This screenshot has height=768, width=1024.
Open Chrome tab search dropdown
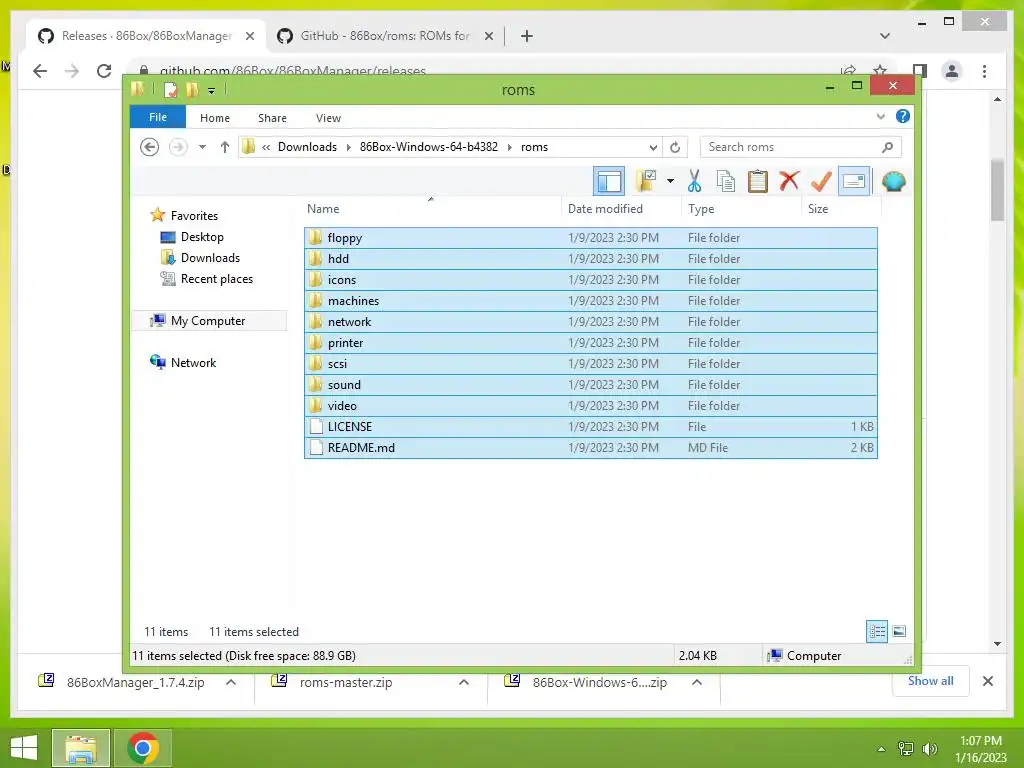tap(885, 36)
